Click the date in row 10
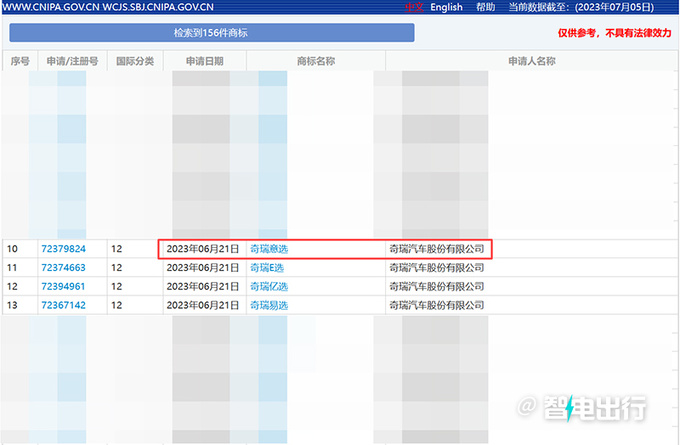This screenshot has height=445, width=680. [203, 249]
